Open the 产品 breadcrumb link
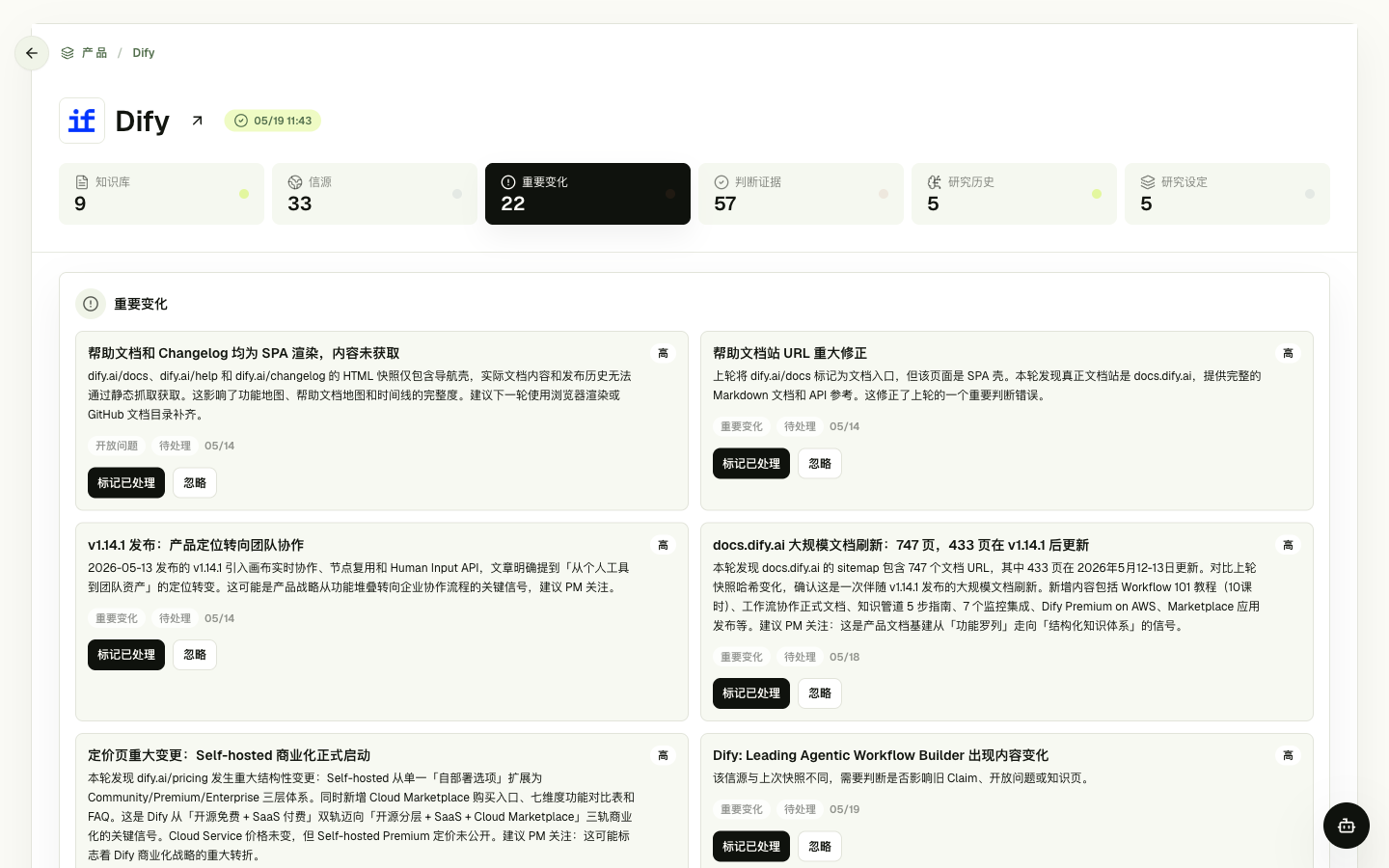This screenshot has height=868, width=1389. coord(95,53)
